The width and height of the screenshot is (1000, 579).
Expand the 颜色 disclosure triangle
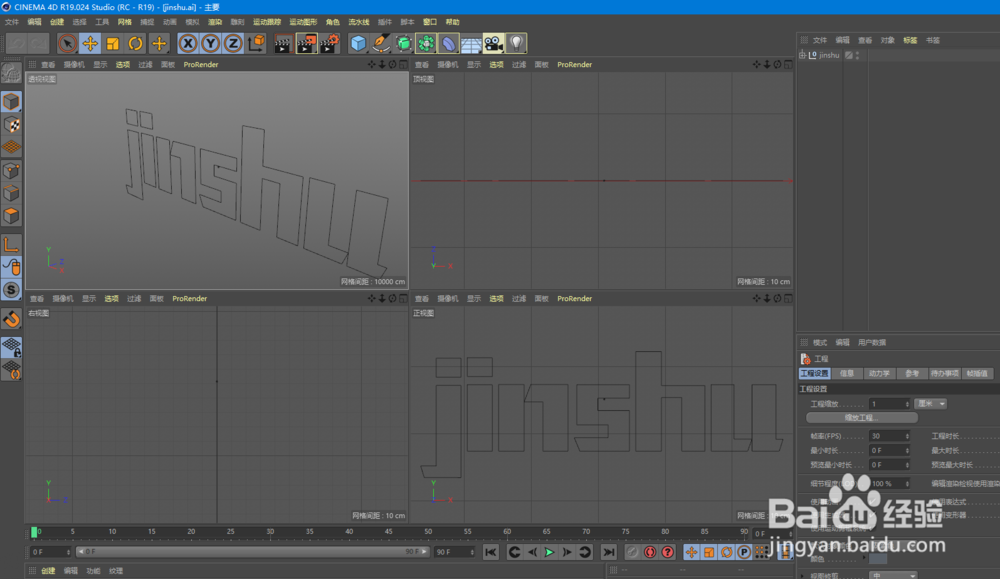tap(864, 559)
